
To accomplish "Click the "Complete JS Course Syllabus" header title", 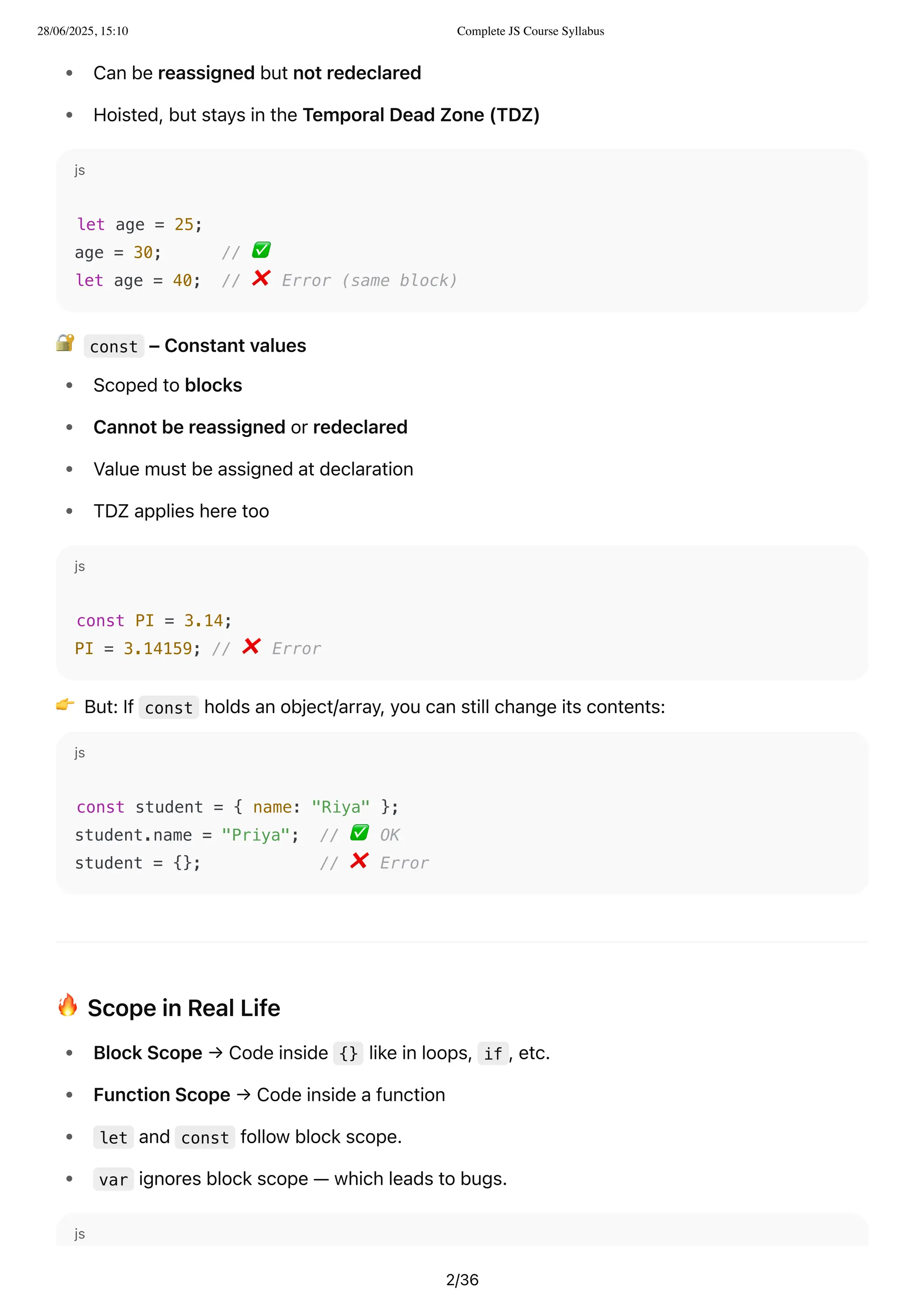I will pyautogui.click(x=530, y=31).
